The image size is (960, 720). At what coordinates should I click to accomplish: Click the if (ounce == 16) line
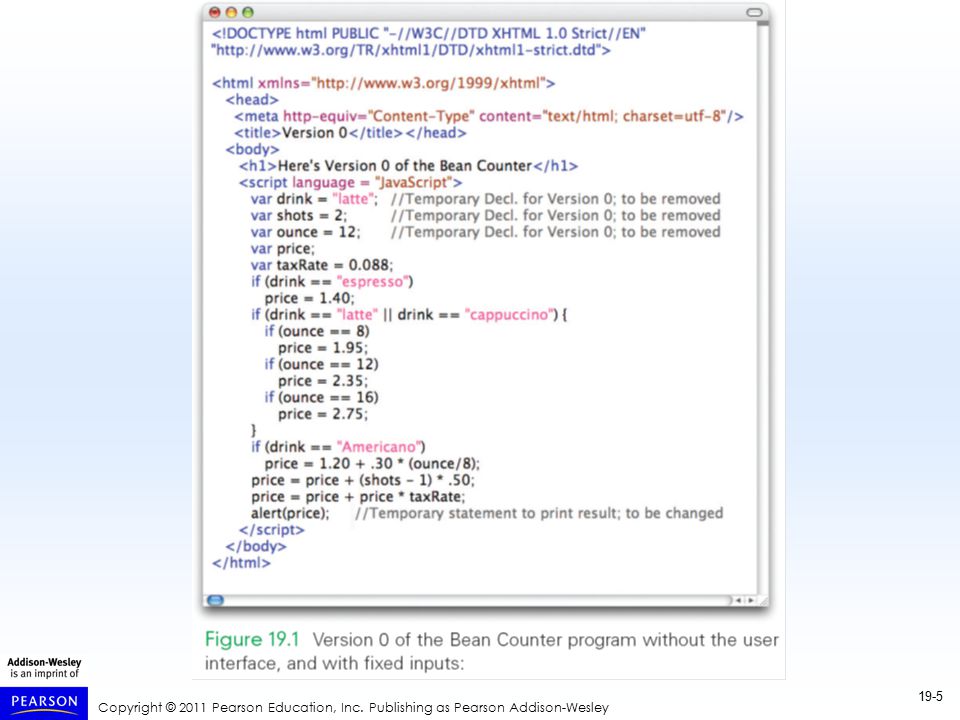pyautogui.click(x=321, y=397)
